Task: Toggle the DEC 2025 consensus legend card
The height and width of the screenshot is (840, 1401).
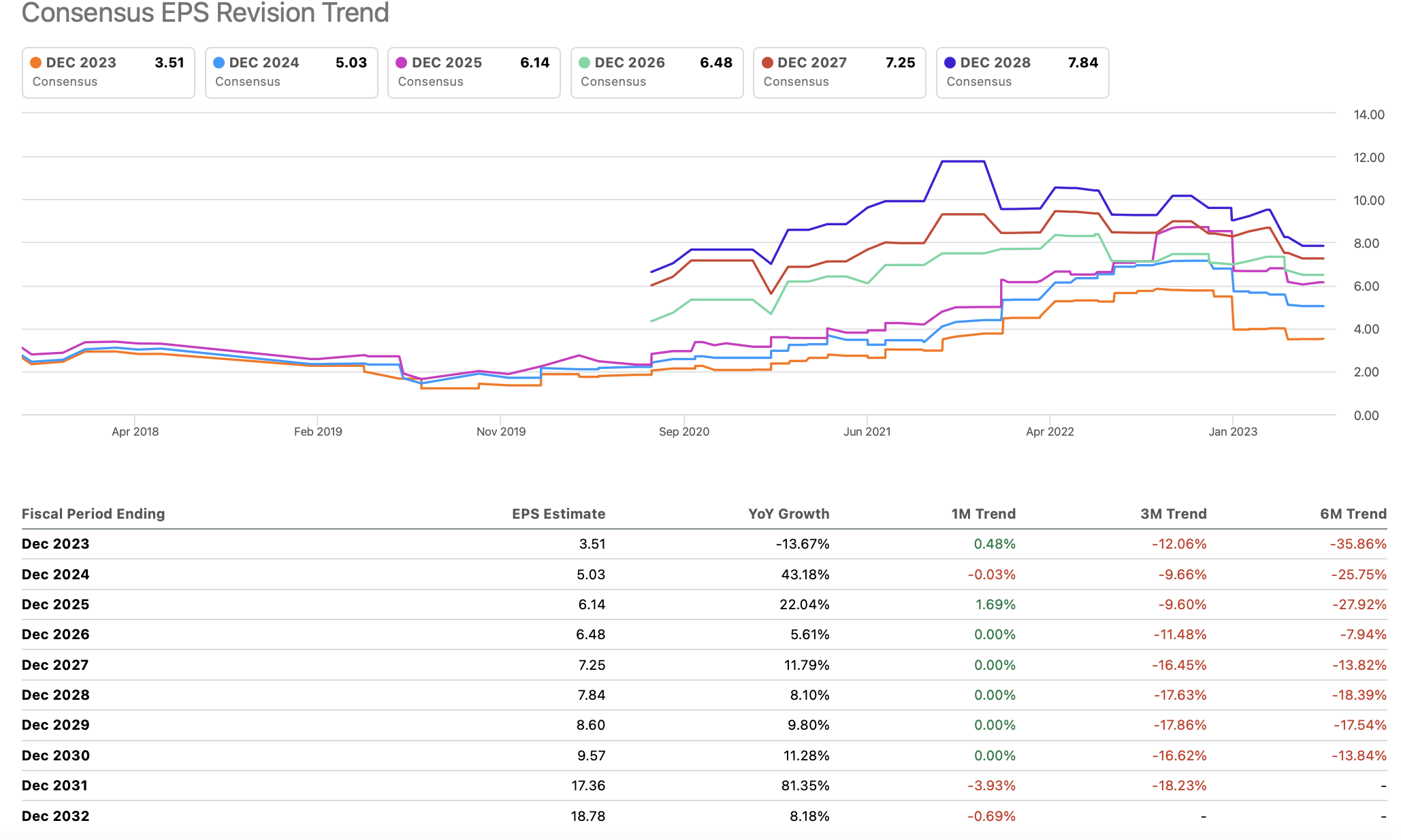Action: point(473,72)
